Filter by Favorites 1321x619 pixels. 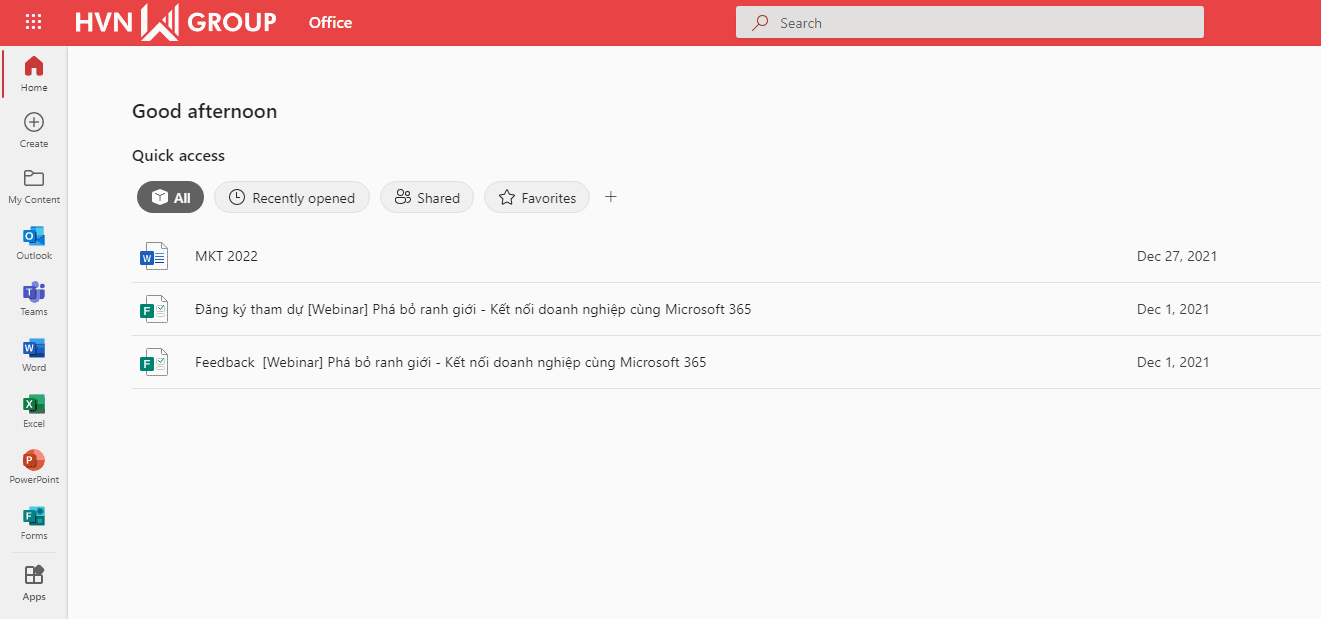click(x=537, y=198)
